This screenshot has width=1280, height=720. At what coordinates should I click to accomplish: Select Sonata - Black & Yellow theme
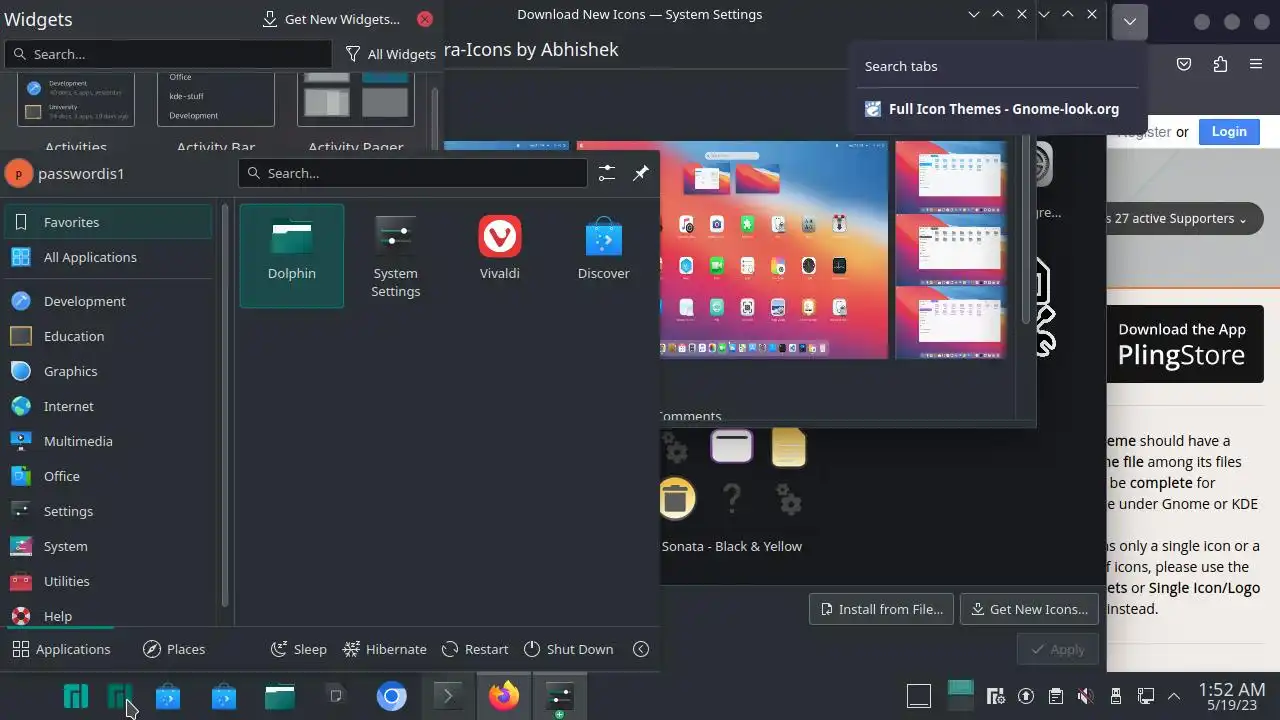point(732,490)
